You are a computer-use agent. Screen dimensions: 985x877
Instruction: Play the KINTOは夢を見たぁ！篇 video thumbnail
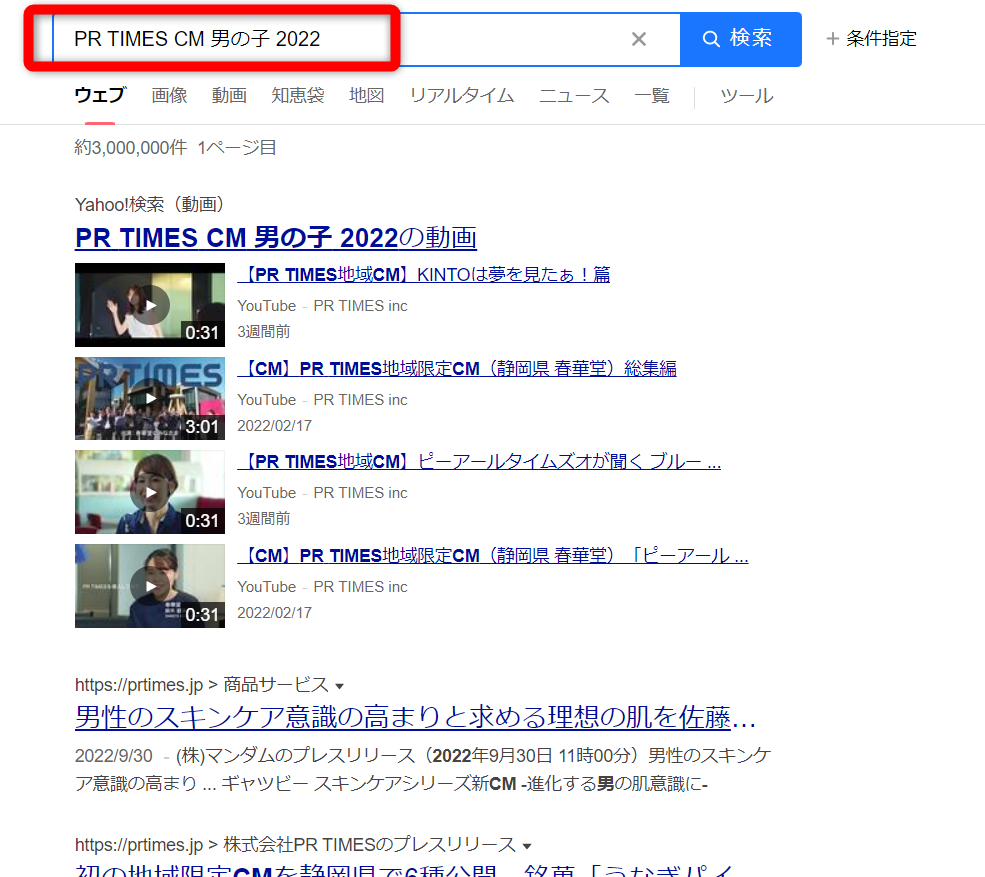tap(150, 305)
